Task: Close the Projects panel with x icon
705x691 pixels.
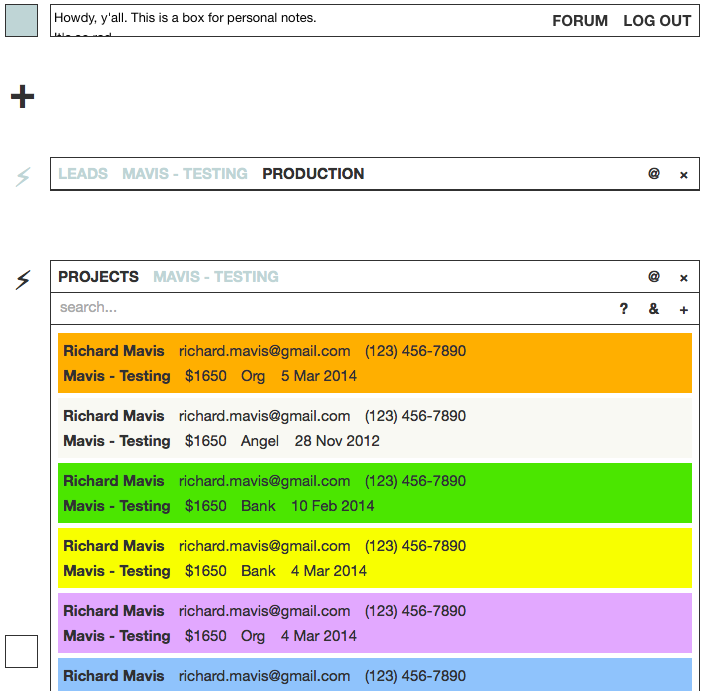Action: 684,278
